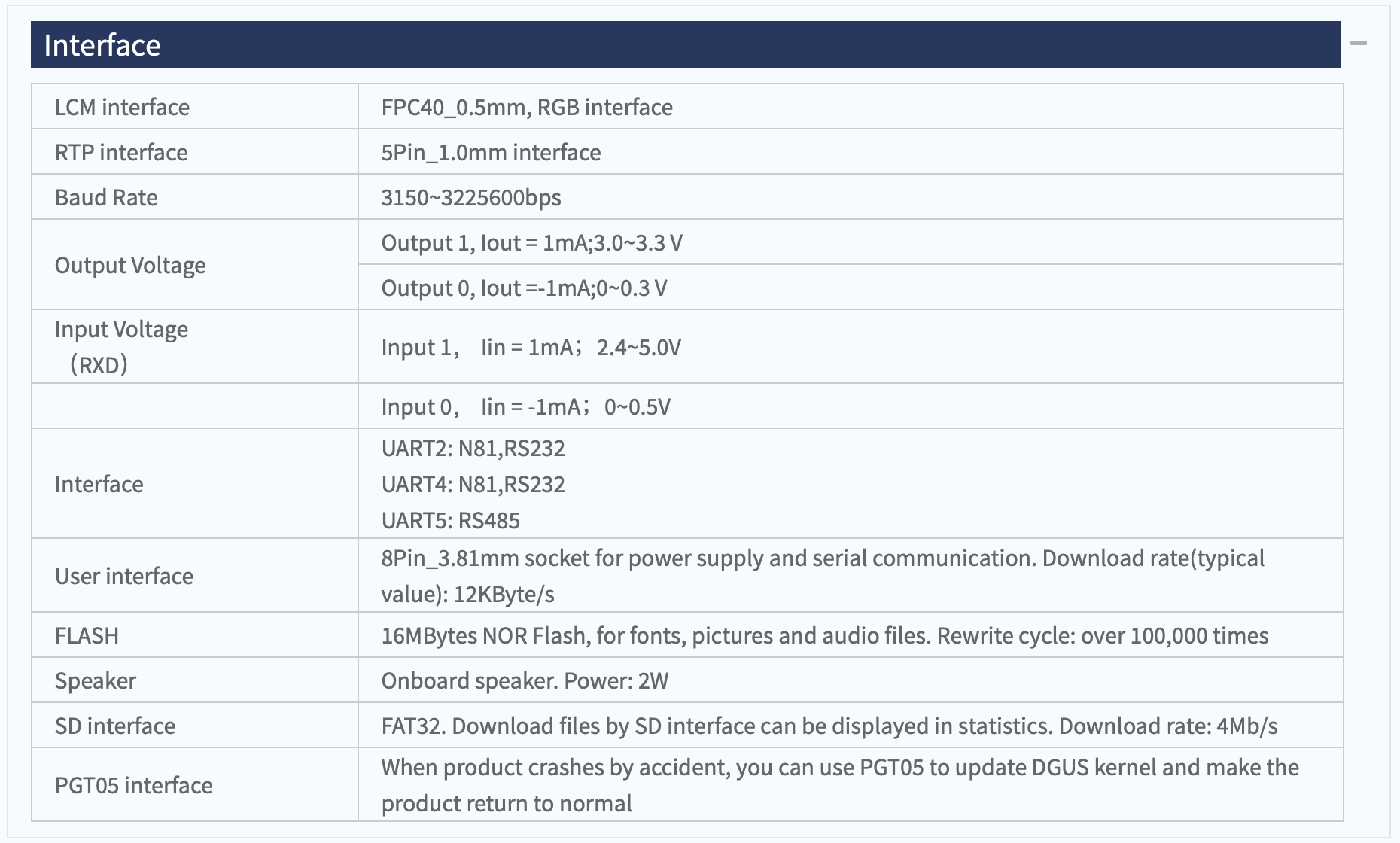Select the 'FLASH' label cell
Image resolution: width=1400 pixels, height=843 pixels.
(195, 635)
